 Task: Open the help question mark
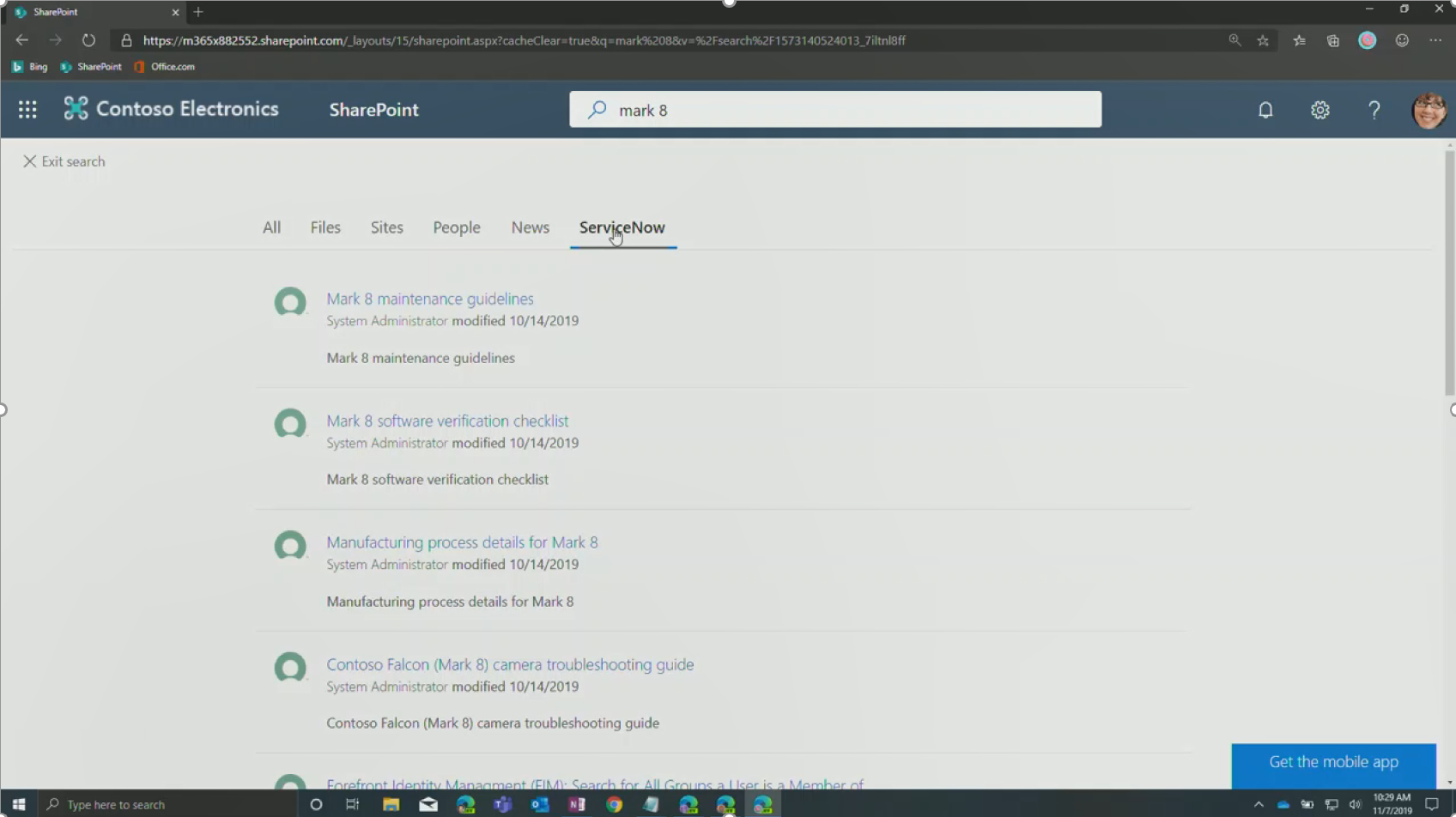coord(1374,110)
